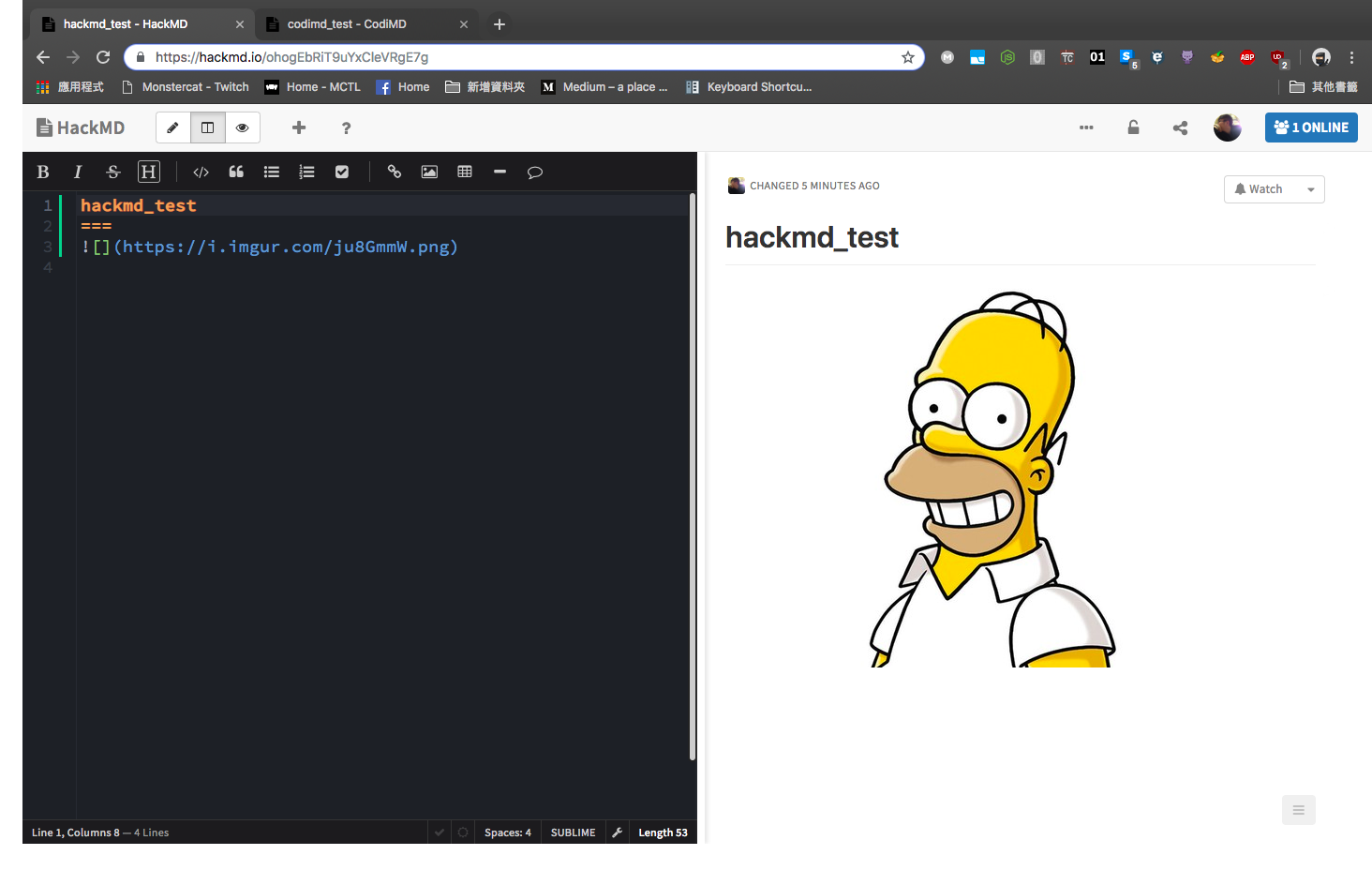Screen dimensions: 1372x870
Task: Apply strikethrough formatting
Action: 113,172
